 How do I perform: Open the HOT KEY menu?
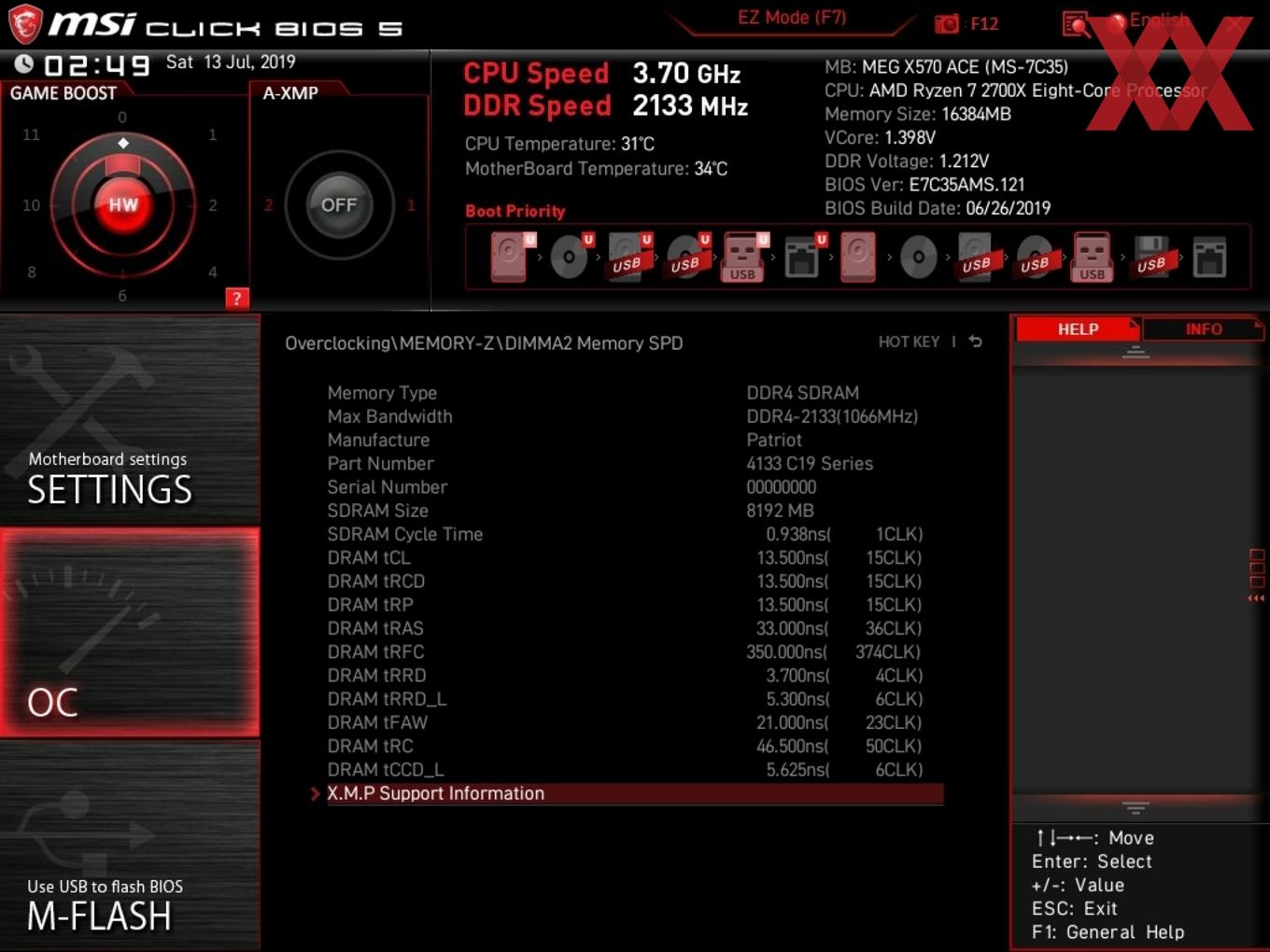coord(909,342)
